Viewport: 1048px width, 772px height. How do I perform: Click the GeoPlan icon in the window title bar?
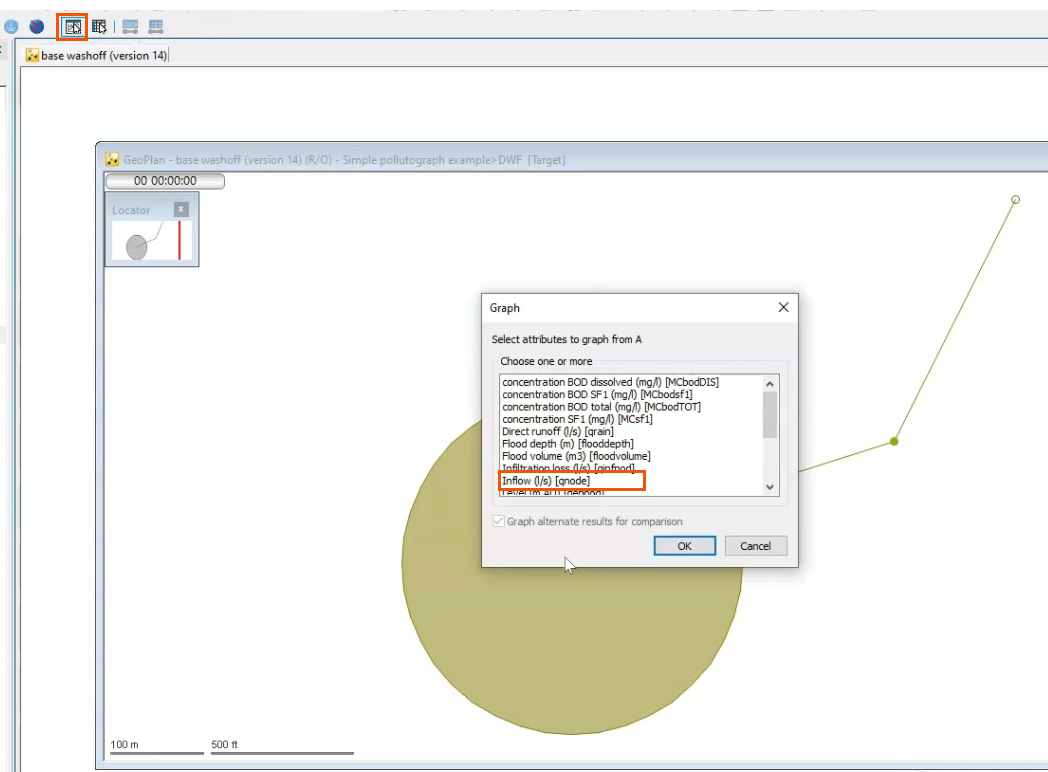point(112,159)
